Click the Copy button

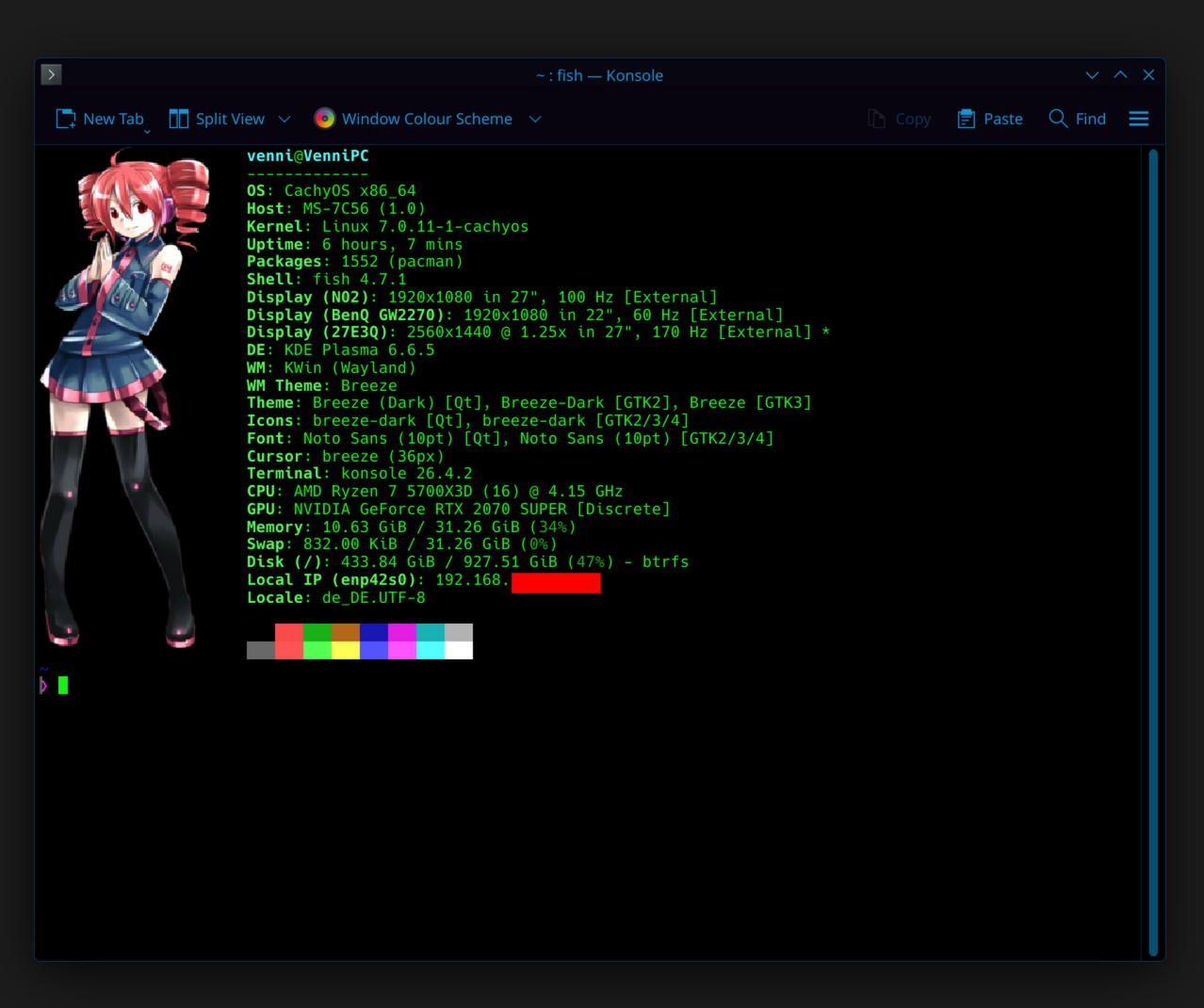pyautogui.click(x=900, y=119)
